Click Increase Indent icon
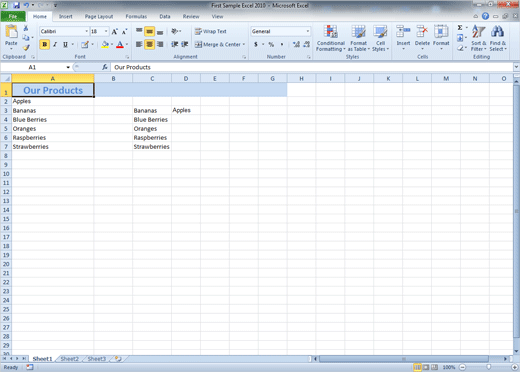This screenshot has width=520, height=372. [185, 44]
